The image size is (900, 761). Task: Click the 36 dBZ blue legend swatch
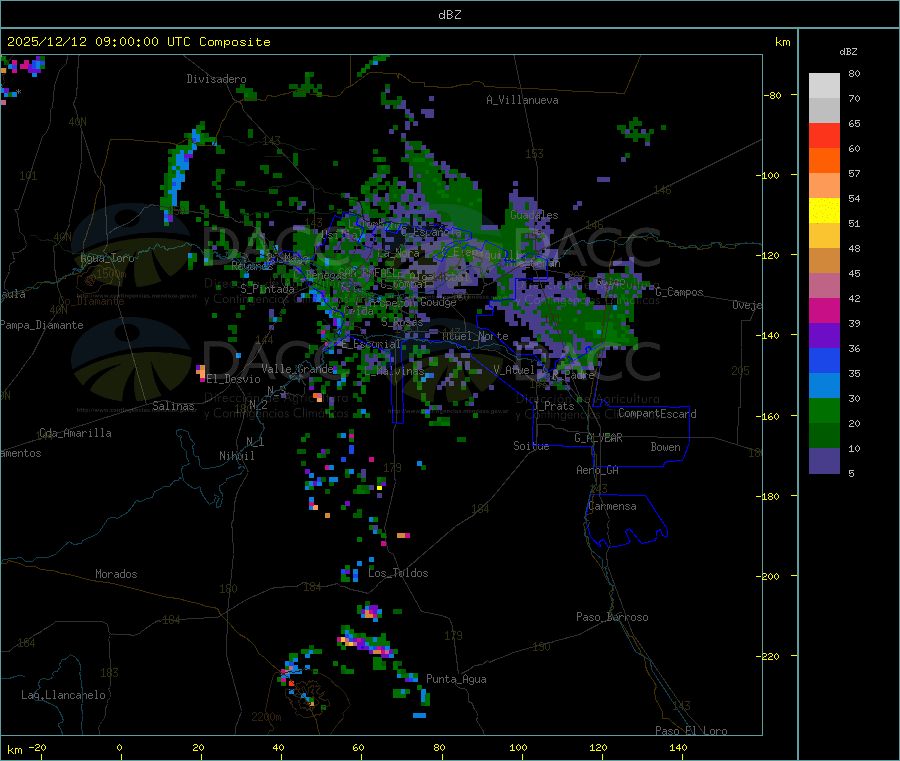[x=824, y=360]
